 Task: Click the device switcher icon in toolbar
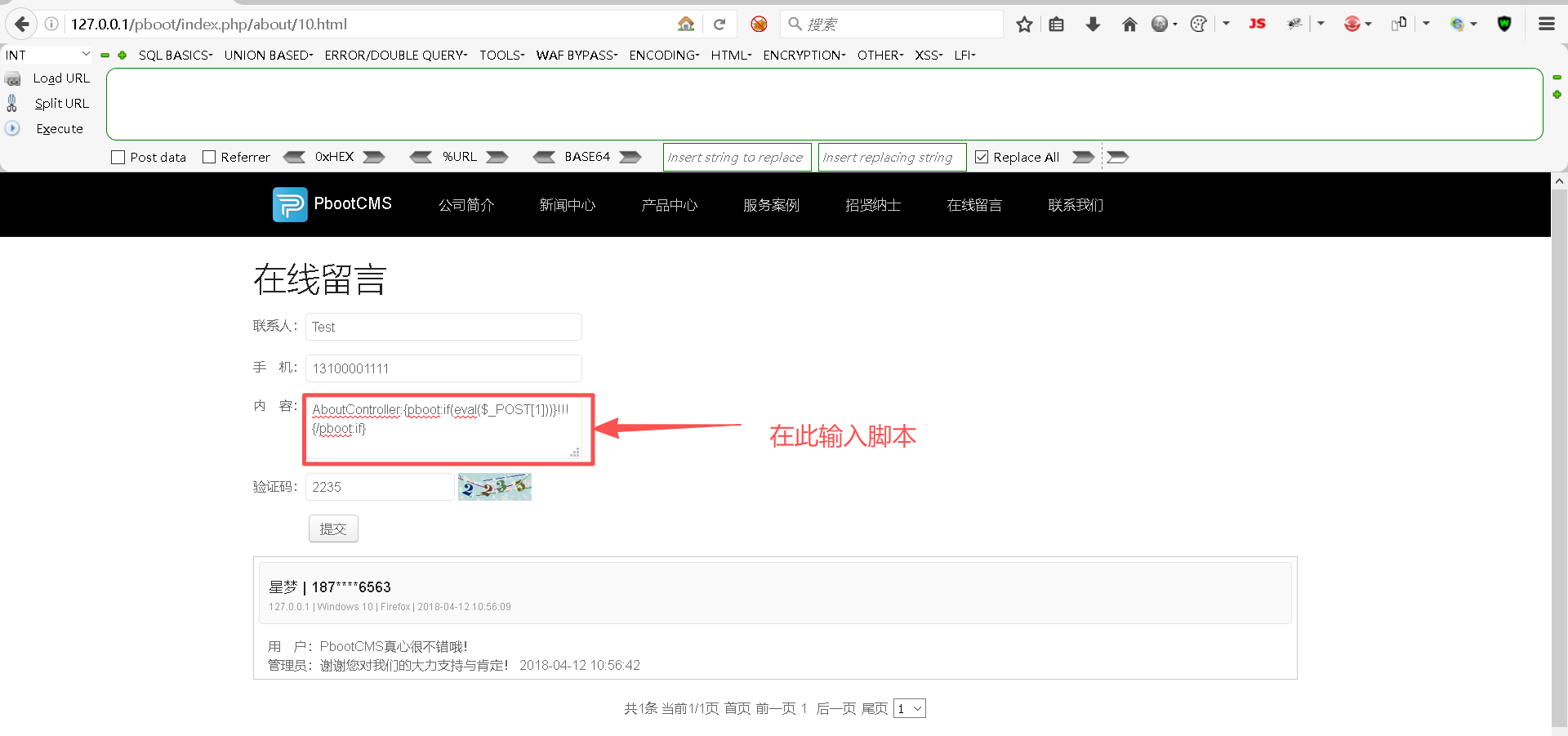click(x=1399, y=24)
